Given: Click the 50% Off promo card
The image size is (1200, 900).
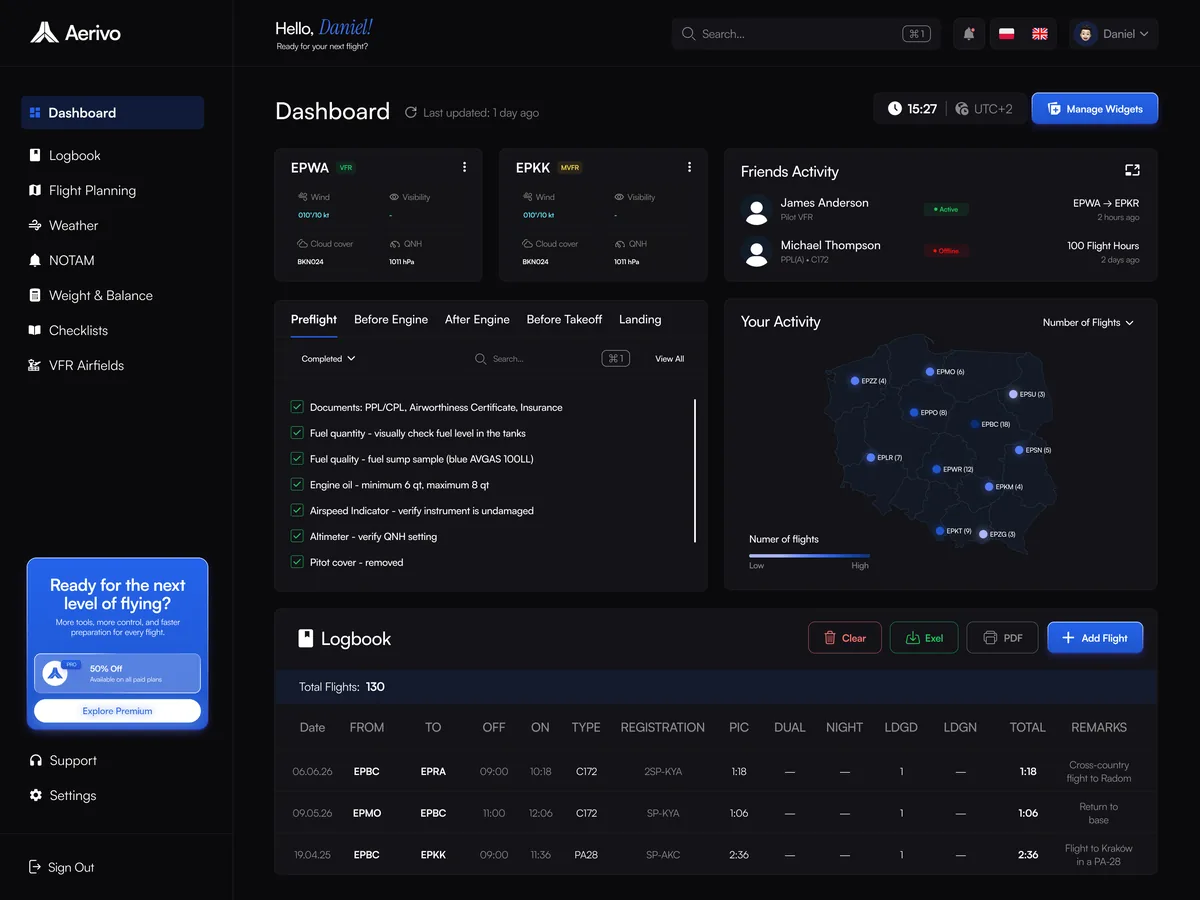Looking at the screenshot, I should (117, 673).
